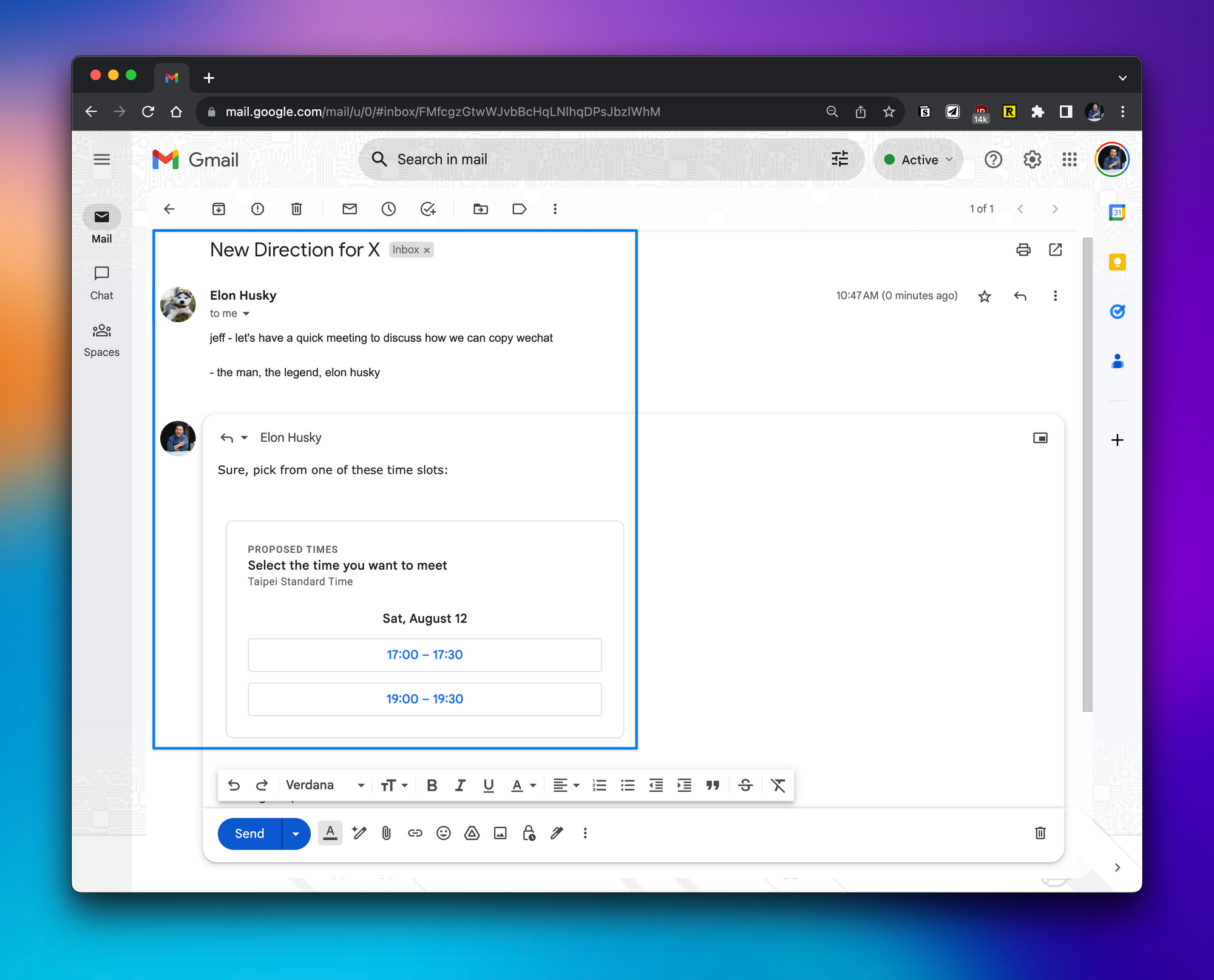Discard the draft reply

click(1040, 833)
